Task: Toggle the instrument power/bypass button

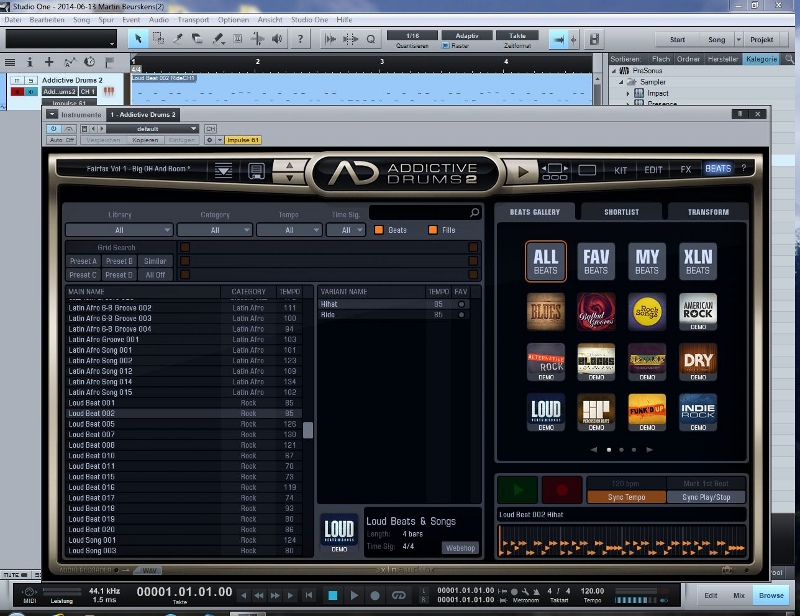Action: 53,129
